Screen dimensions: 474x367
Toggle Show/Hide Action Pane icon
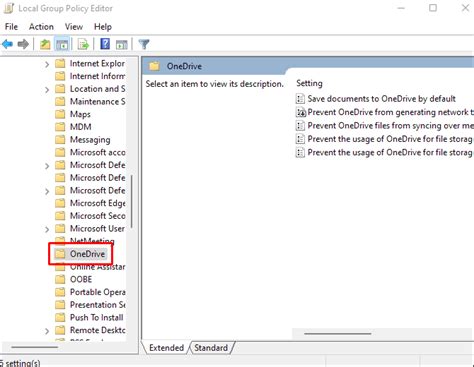coord(122,44)
